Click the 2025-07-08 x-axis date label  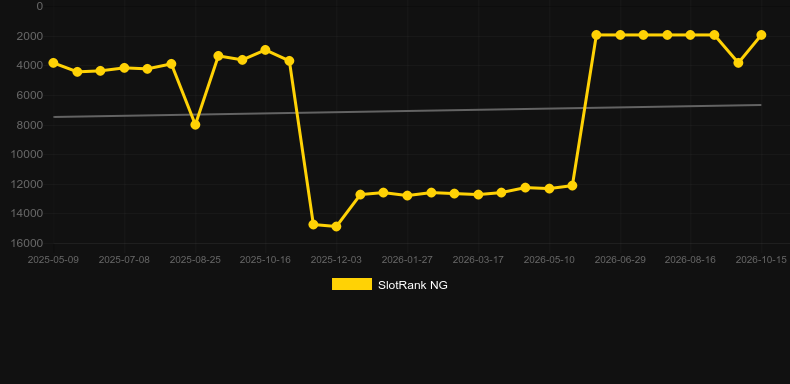click(124, 260)
